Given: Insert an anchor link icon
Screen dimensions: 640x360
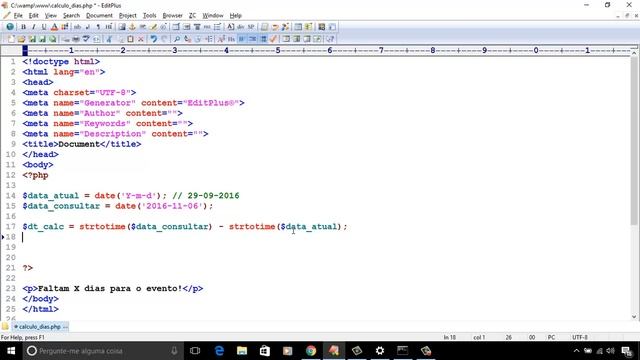Looking at the screenshot, I should coord(132,27).
